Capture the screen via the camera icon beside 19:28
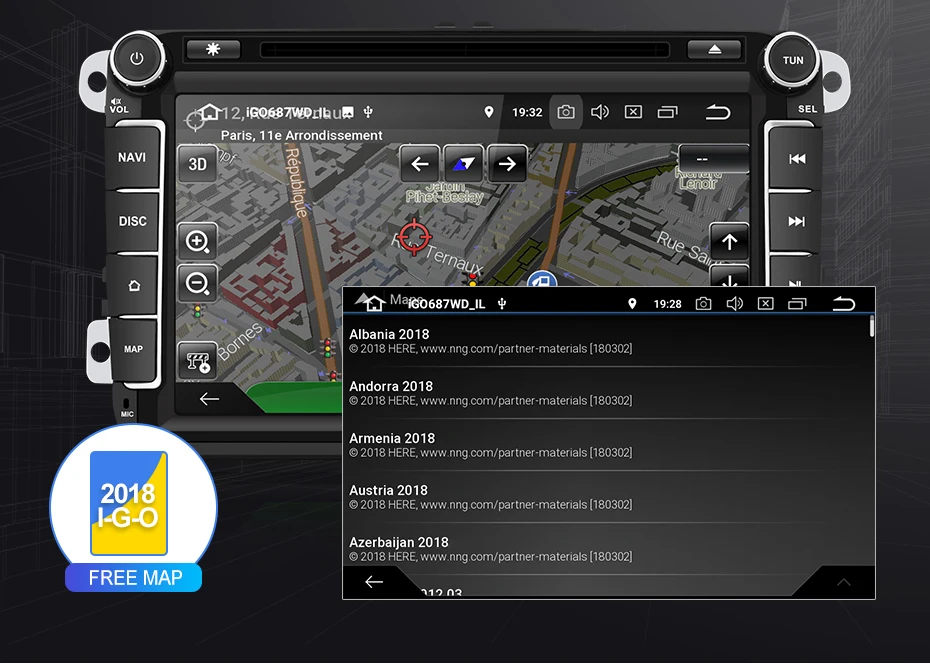The width and height of the screenshot is (930, 664). coord(703,304)
